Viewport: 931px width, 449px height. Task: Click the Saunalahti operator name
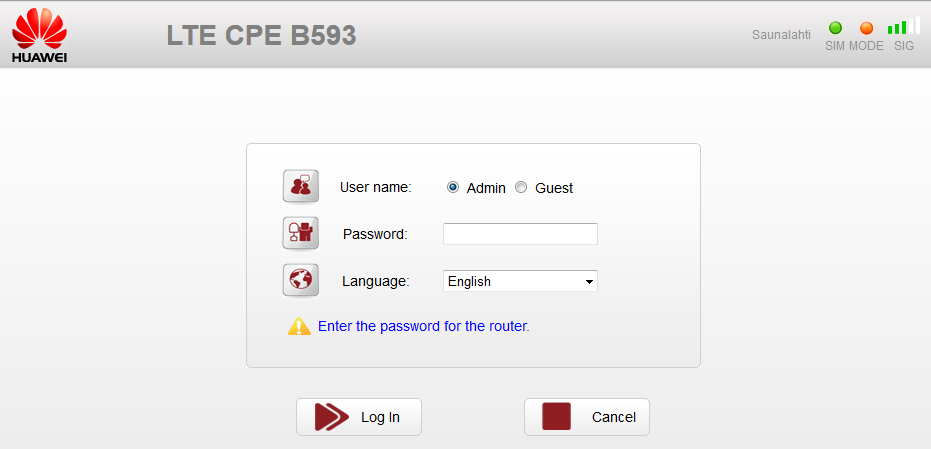coord(781,34)
